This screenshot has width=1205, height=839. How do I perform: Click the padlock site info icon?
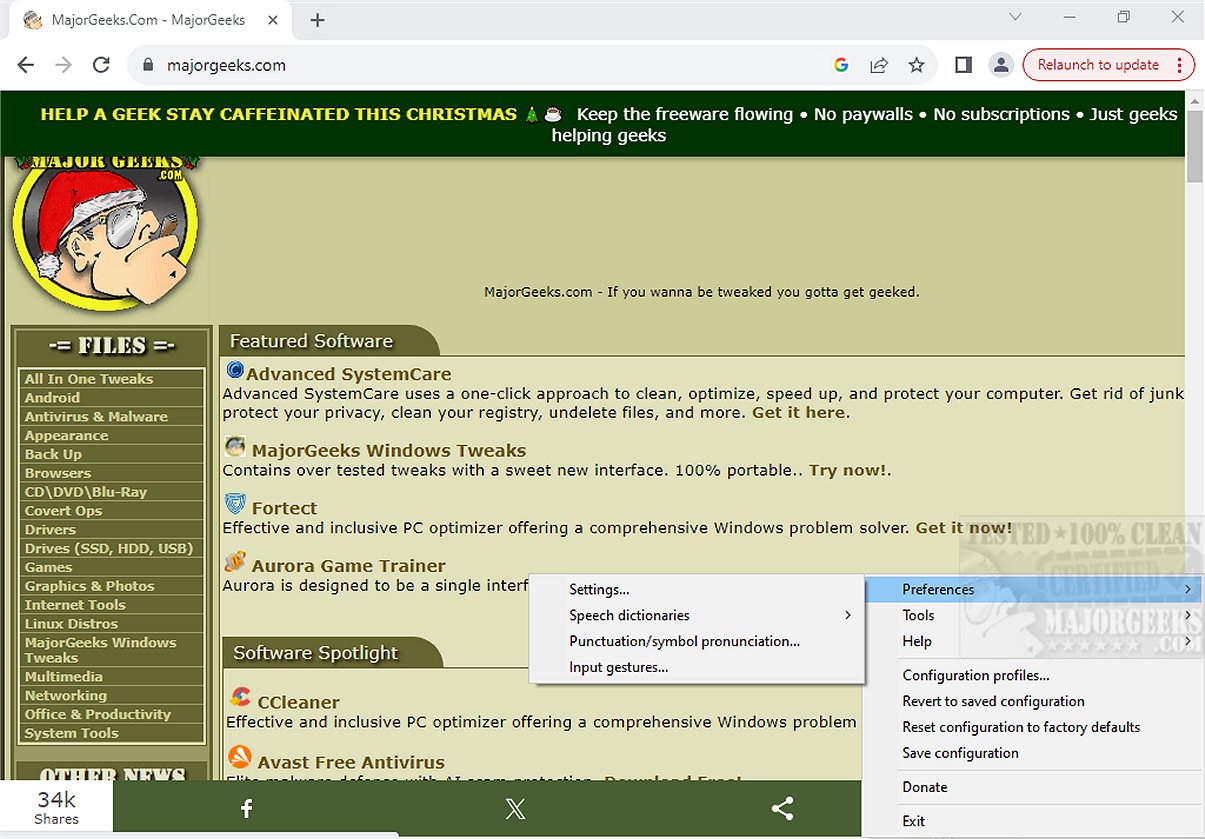pos(148,65)
